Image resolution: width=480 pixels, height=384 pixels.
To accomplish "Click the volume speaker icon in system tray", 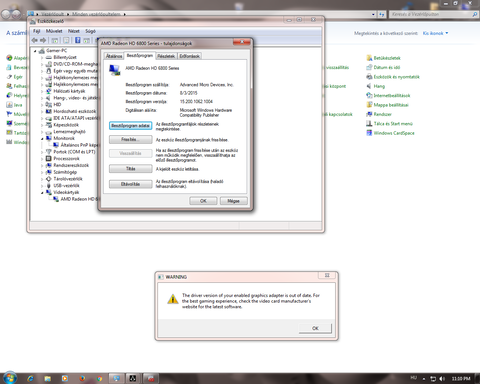I will pyautogui.click(x=442, y=379).
